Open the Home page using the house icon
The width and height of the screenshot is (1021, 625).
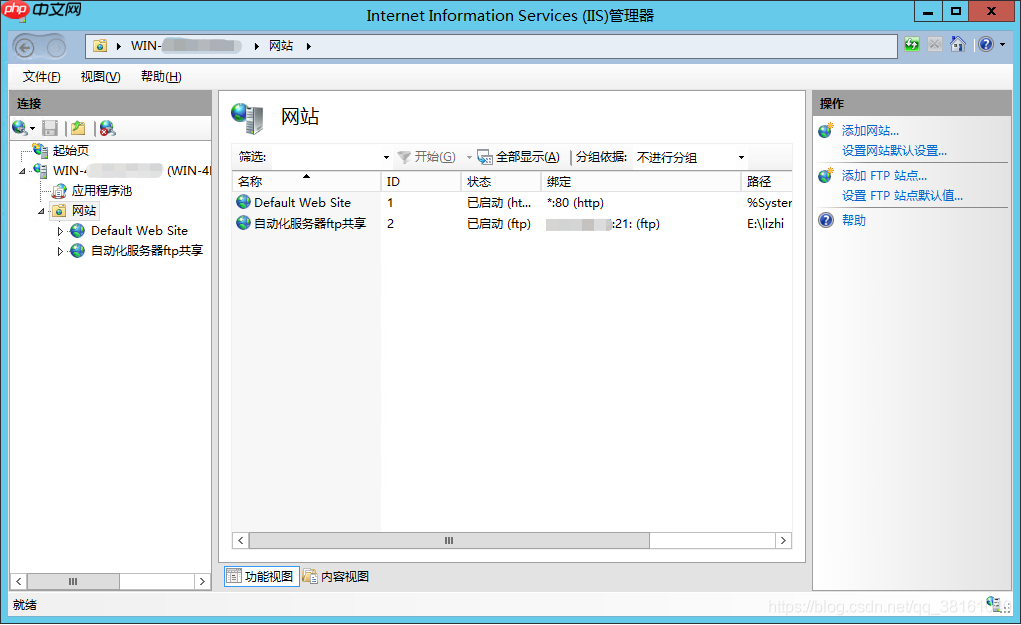pyautogui.click(x=958, y=44)
